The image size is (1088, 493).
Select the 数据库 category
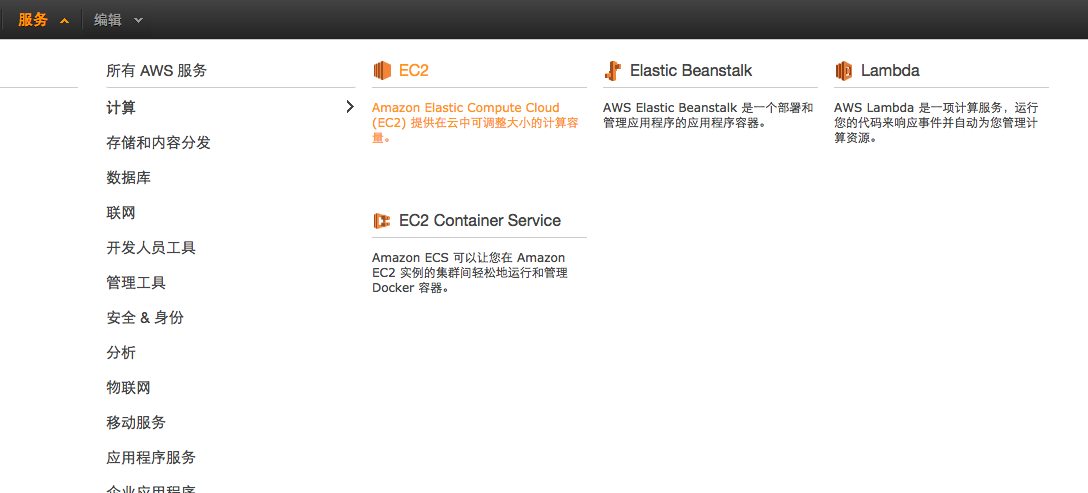coord(128,178)
